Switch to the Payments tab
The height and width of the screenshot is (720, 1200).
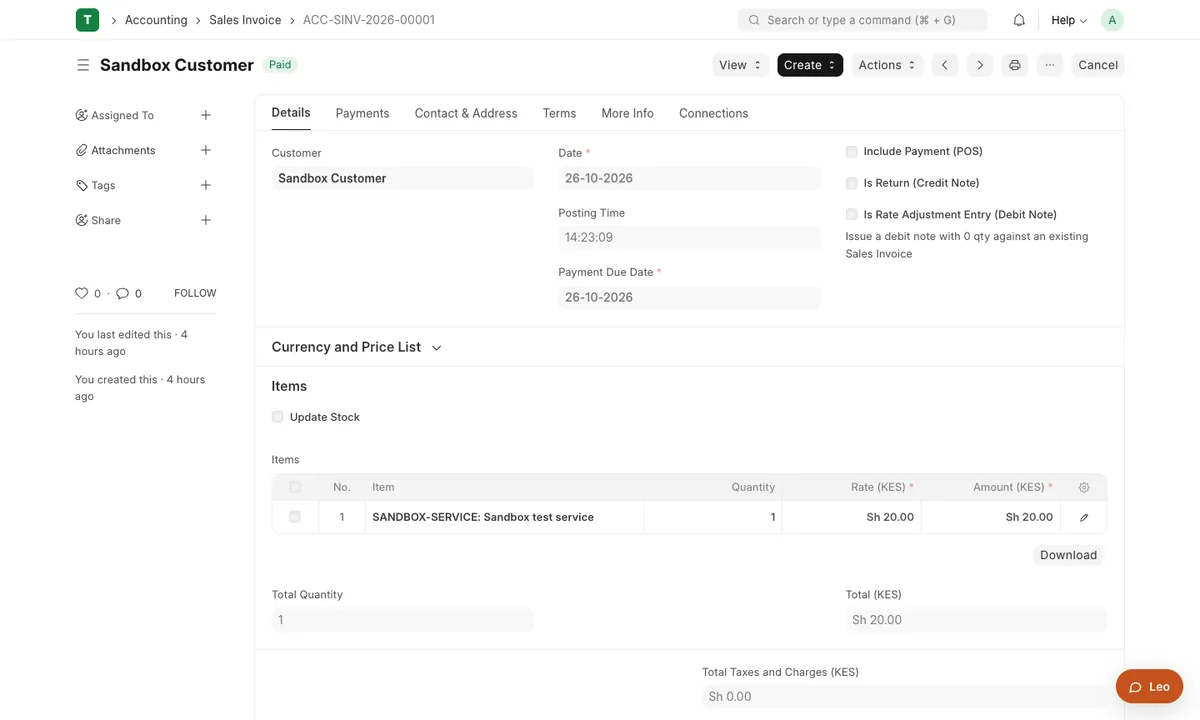(x=362, y=113)
